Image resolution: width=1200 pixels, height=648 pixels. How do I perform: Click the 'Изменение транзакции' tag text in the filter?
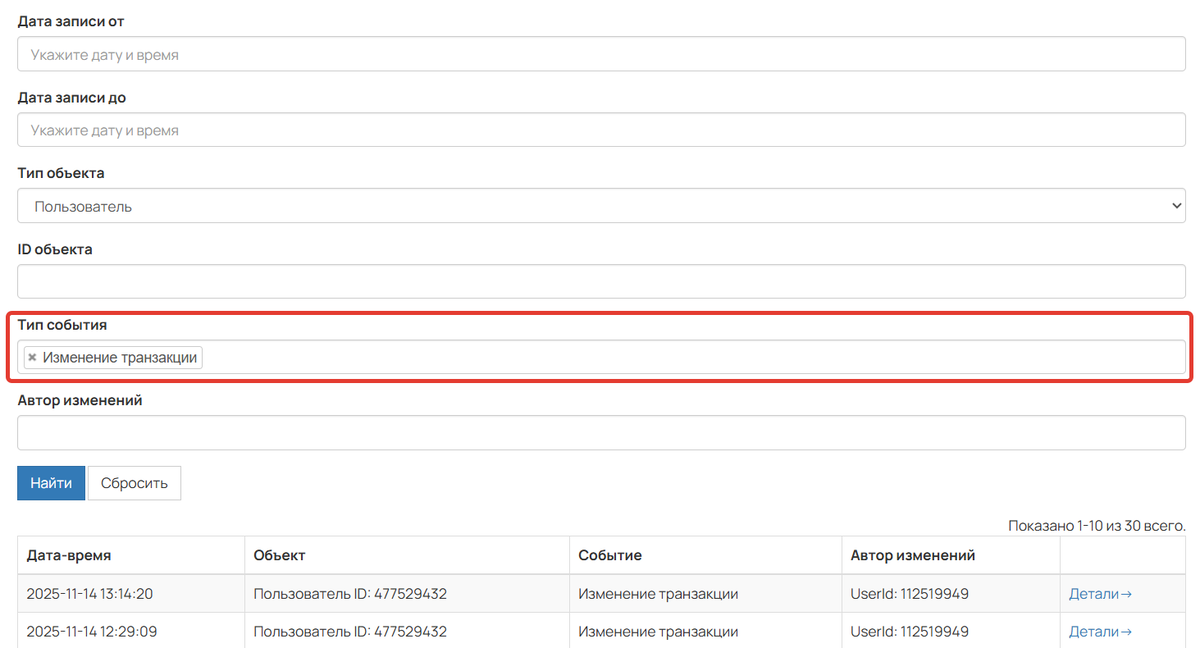[x=119, y=358]
